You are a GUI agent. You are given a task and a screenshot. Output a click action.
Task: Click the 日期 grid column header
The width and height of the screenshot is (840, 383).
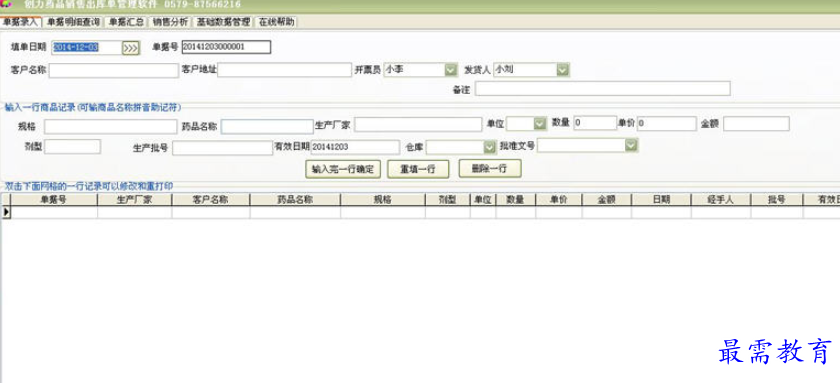(662, 200)
